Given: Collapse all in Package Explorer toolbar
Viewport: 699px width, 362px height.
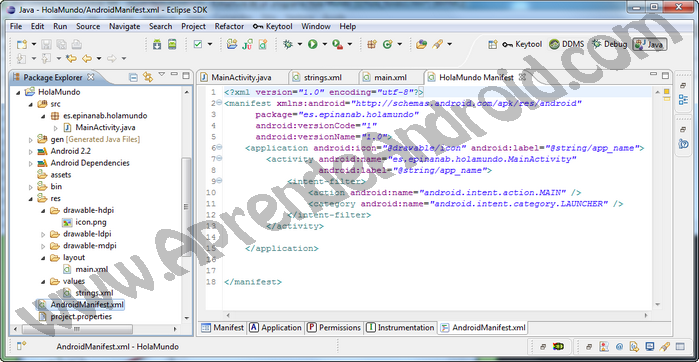Looking at the screenshot, I should (133, 78).
